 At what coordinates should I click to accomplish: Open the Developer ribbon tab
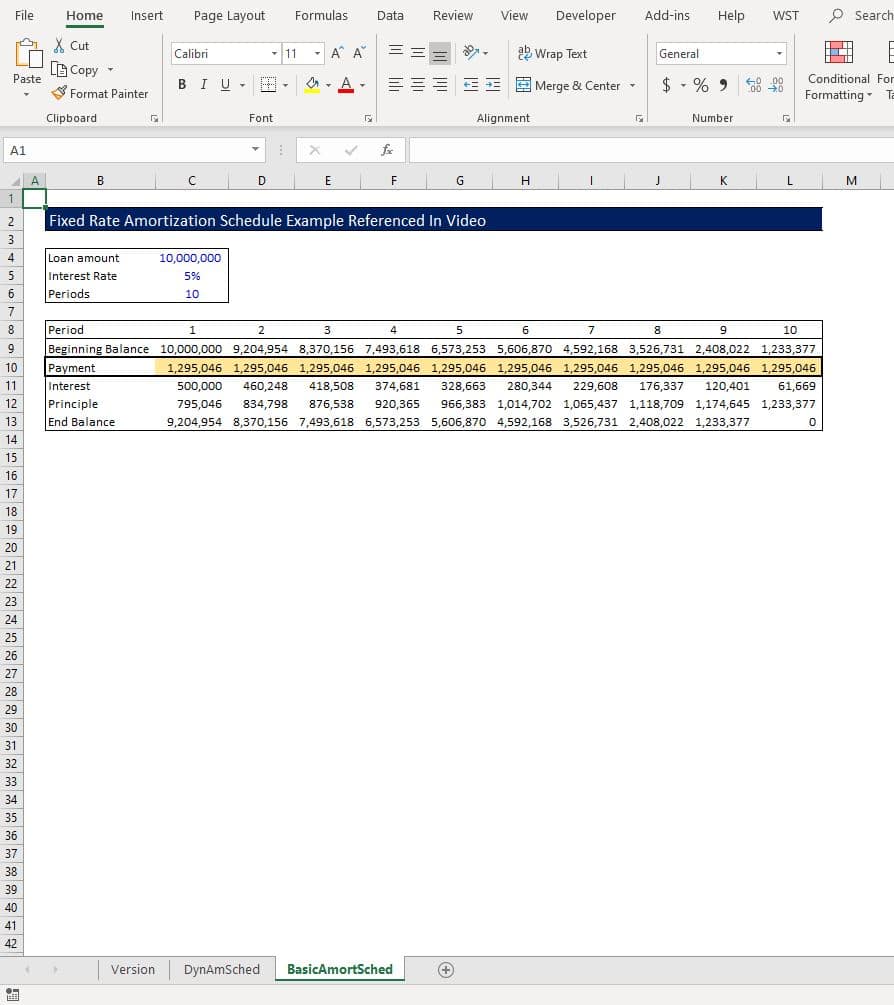click(586, 15)
